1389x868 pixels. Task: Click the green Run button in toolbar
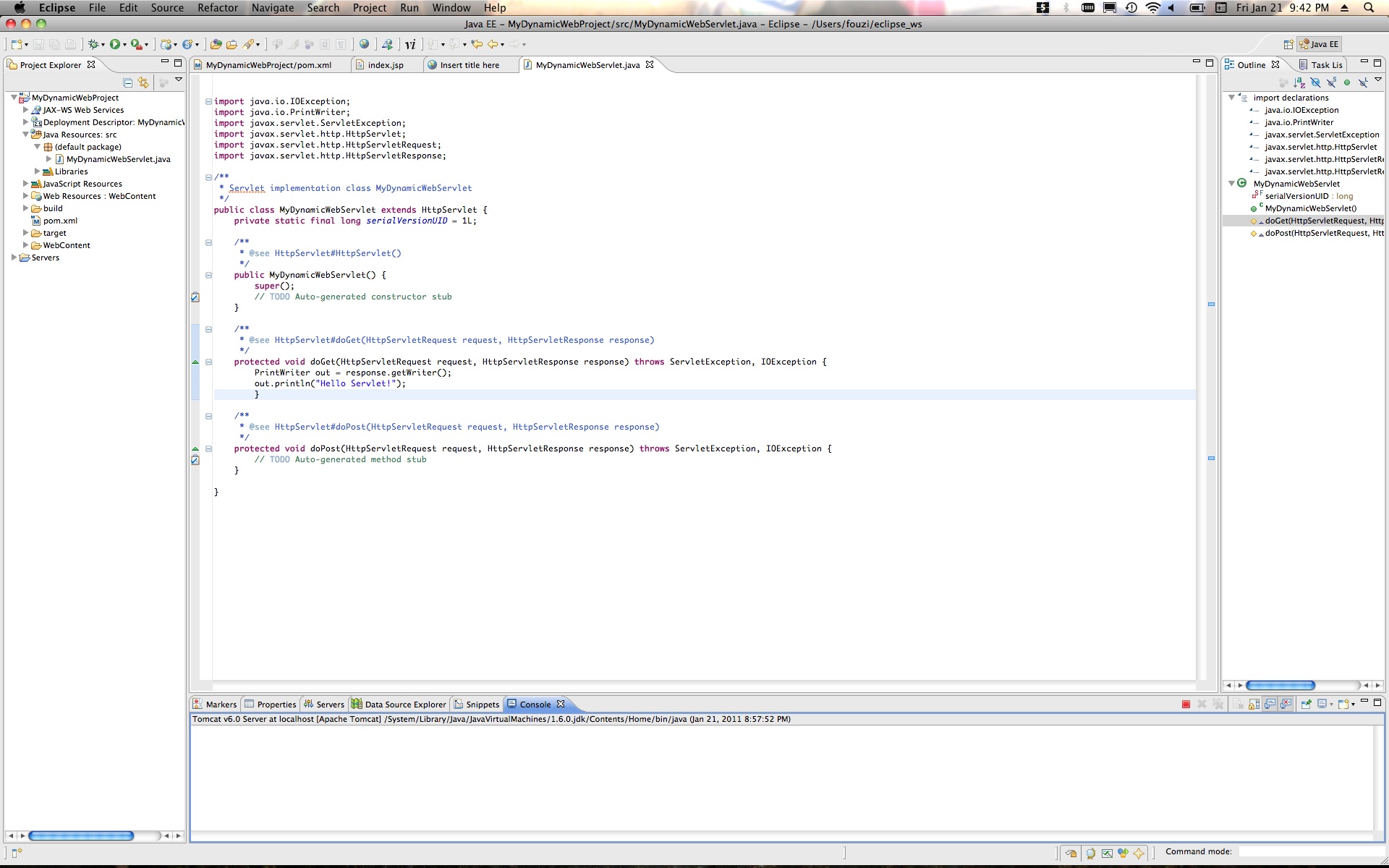tap(114, 44)
